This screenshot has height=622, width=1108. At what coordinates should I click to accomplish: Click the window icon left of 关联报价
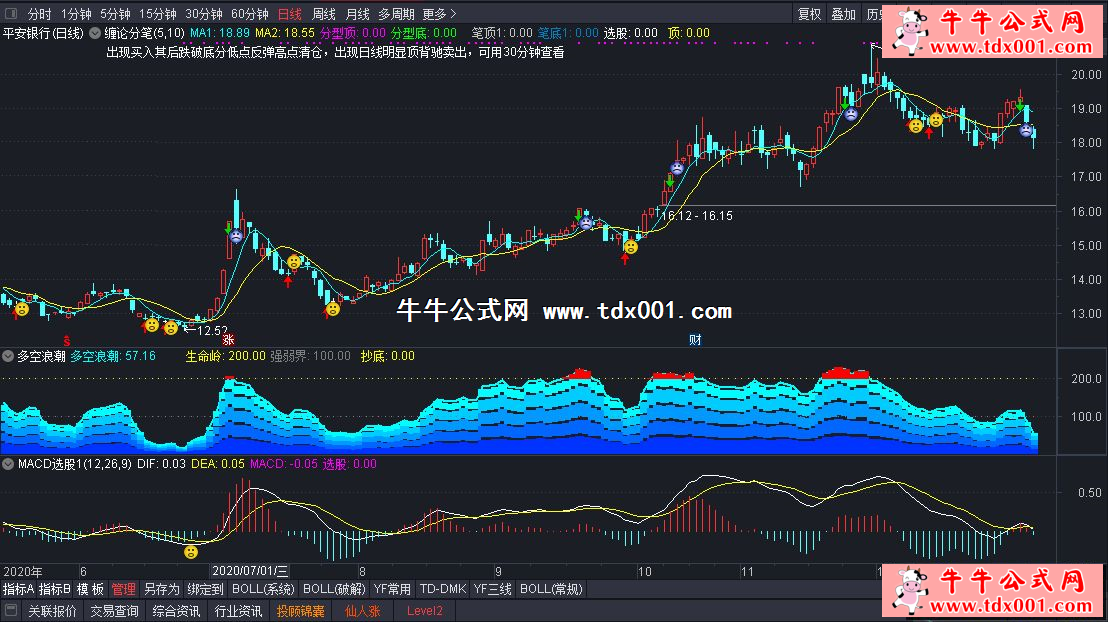point(11,610)
